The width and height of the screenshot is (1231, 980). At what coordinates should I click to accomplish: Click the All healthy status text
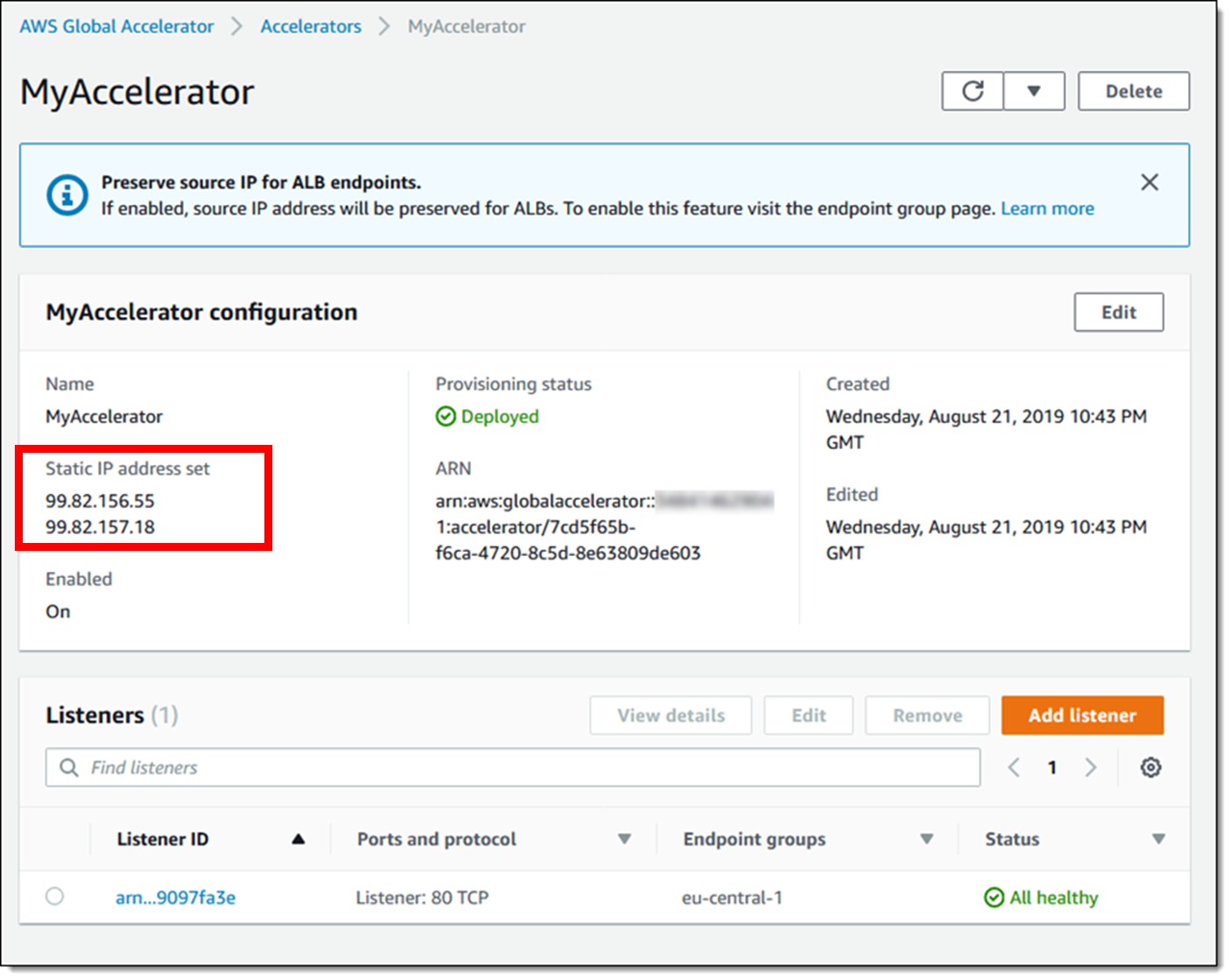(x=1054, y=898)
